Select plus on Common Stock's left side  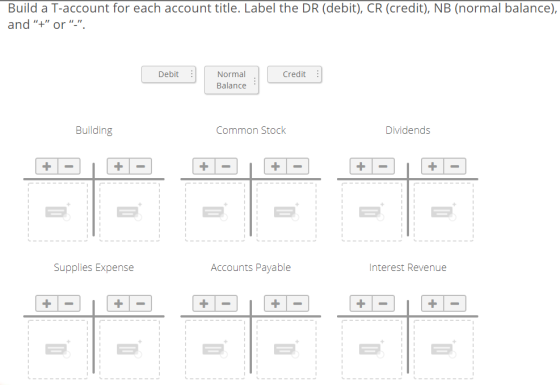[204, 166]
